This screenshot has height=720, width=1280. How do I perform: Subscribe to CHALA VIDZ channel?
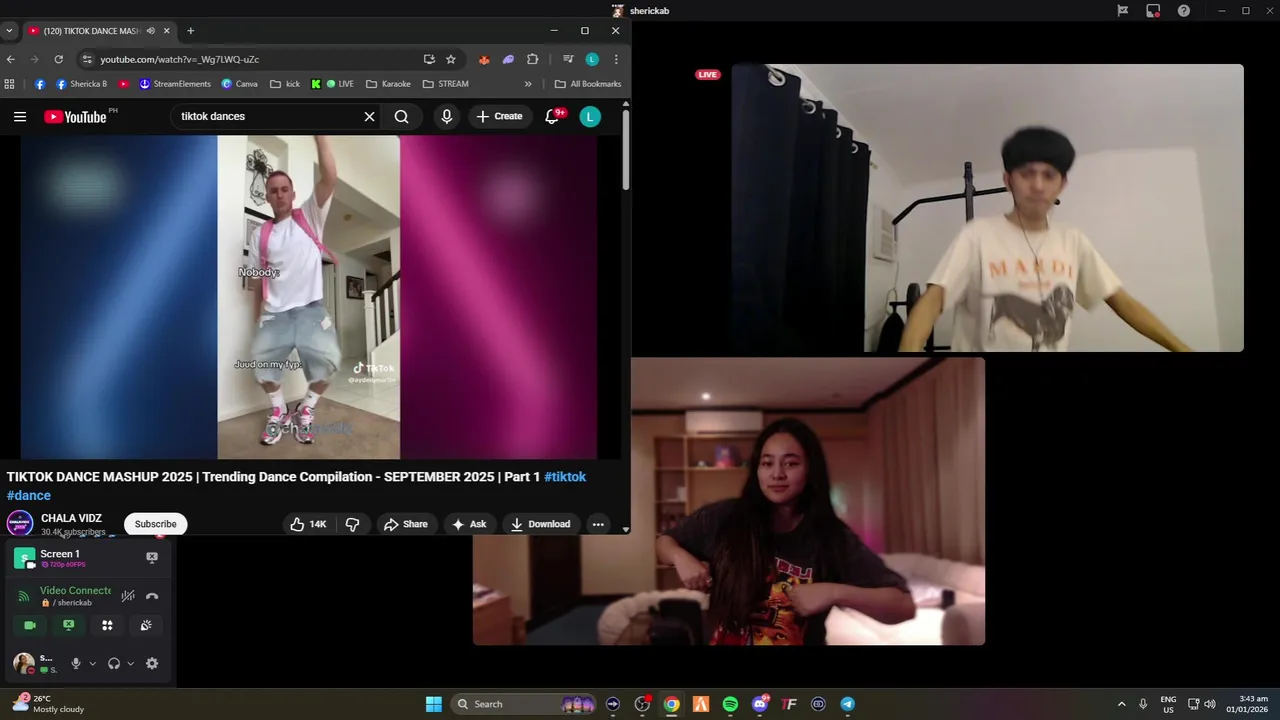155,524
